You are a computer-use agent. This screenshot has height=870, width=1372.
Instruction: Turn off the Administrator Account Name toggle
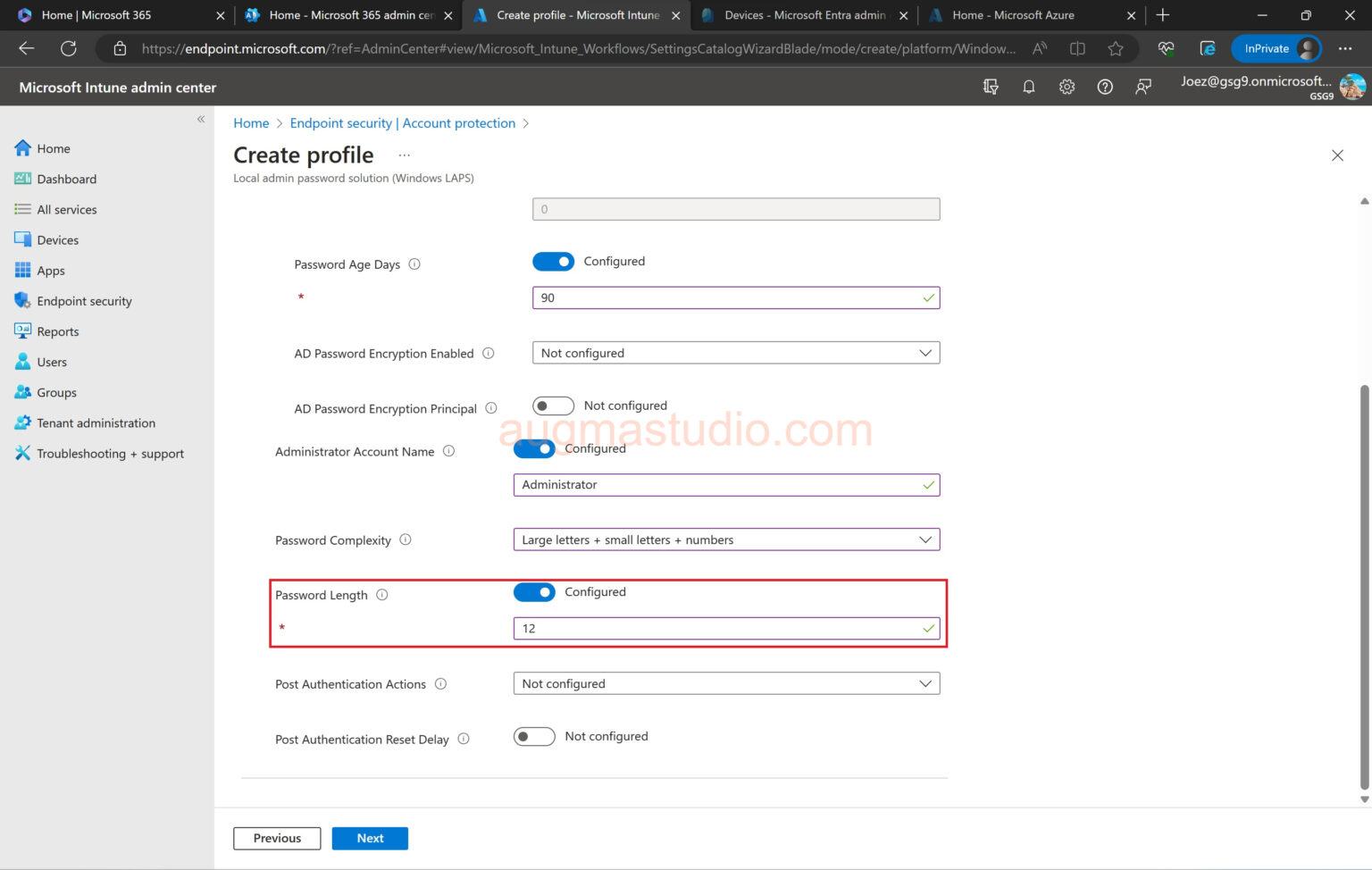click(534, 448)
